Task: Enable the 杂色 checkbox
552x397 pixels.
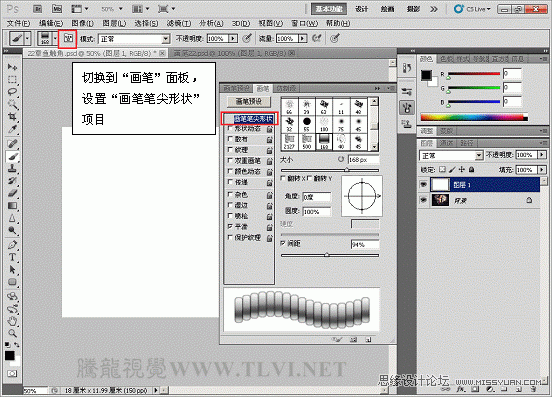Action: coord(230,194)
